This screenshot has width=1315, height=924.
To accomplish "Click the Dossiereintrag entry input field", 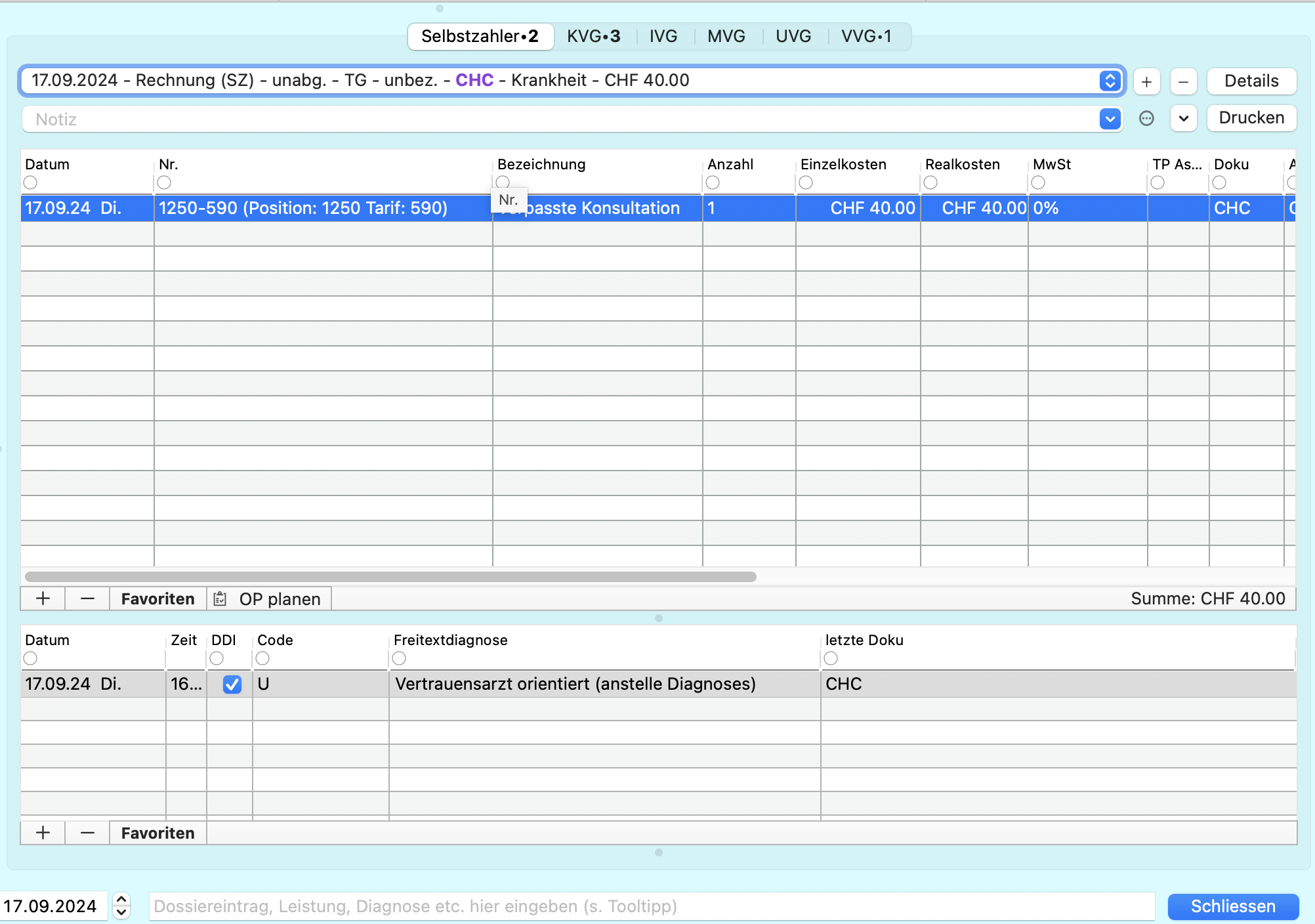I will pyautogui.click(x=652, y=906).
